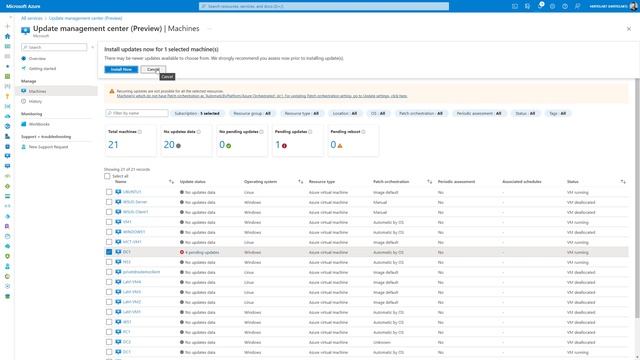Check the WINDOWS11 row checkbox

tap(109, 232)
